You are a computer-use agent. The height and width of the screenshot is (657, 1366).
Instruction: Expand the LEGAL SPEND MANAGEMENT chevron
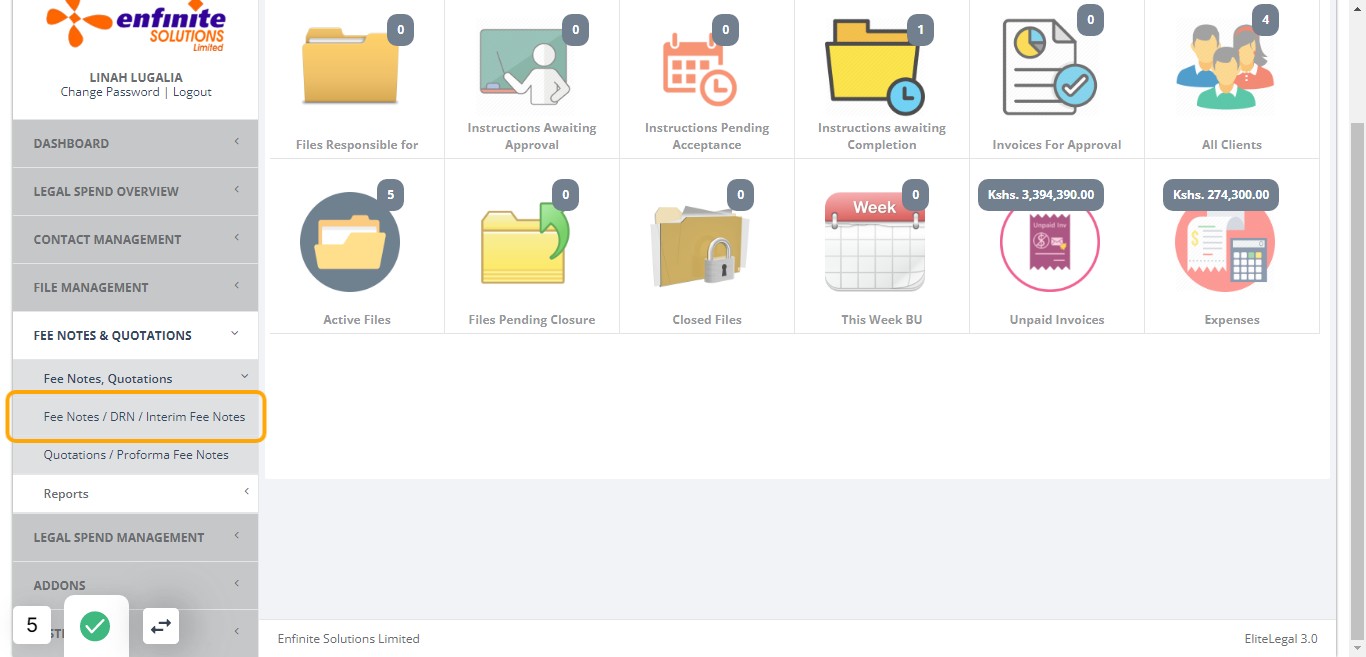[x=237, y=536]
